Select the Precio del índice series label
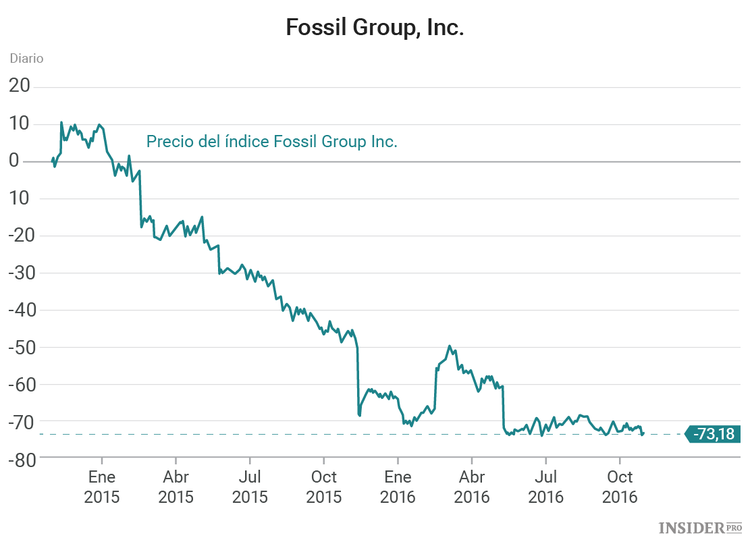 click(x=272, y=141)
